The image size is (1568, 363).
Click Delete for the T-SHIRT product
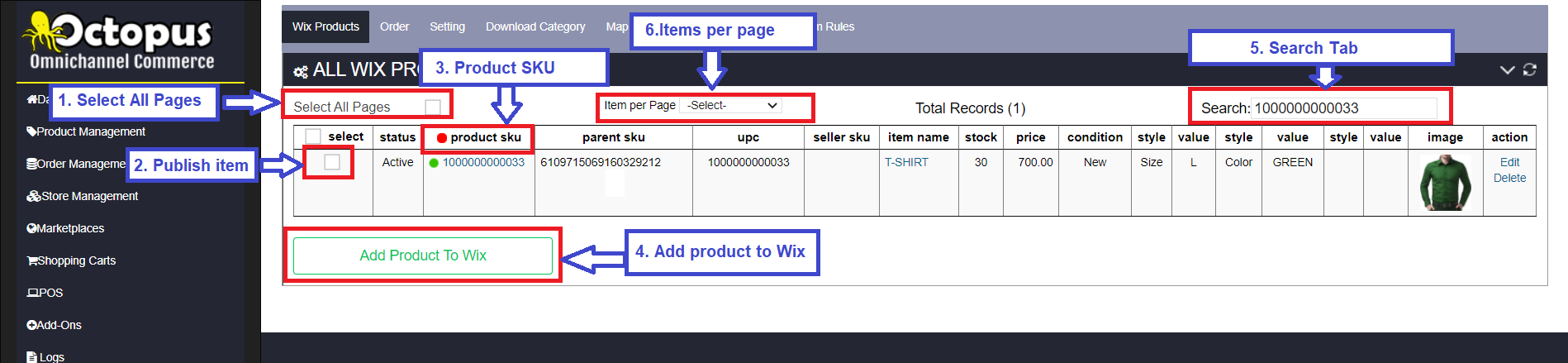coord(1509,178)
